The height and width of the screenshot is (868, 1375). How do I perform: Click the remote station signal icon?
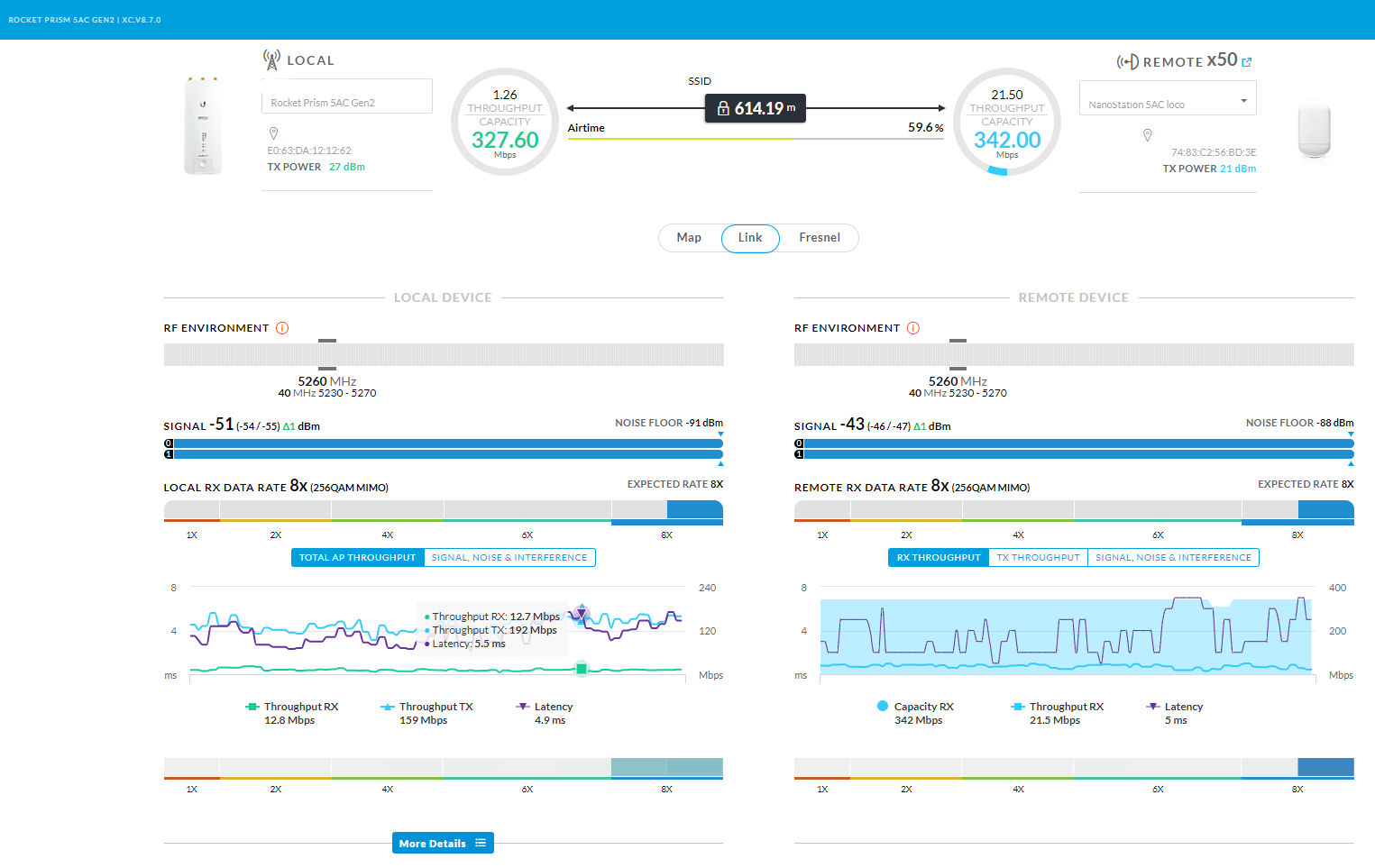click(x=1127, y=62)
